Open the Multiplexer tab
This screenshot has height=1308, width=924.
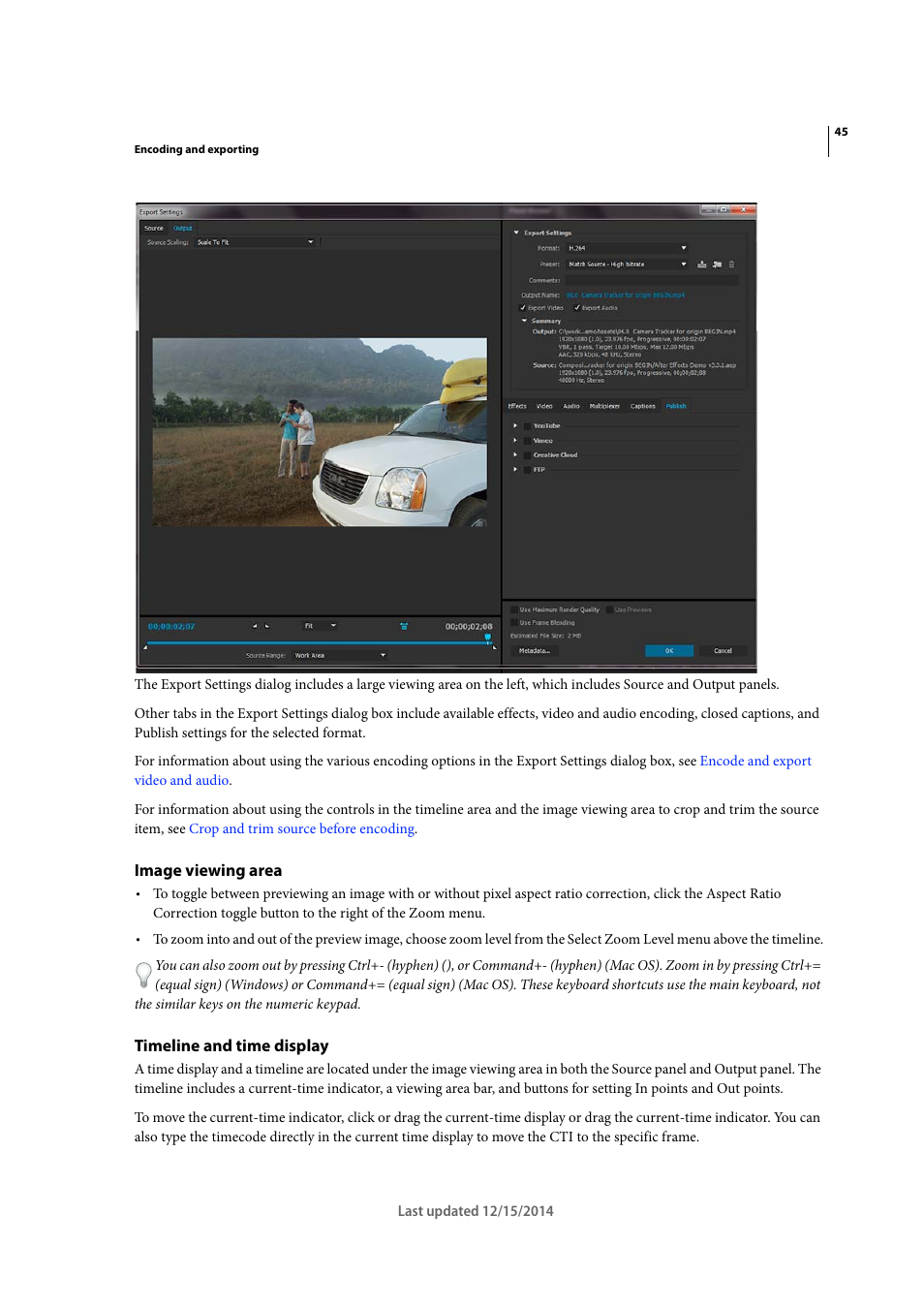coord(604,406)
